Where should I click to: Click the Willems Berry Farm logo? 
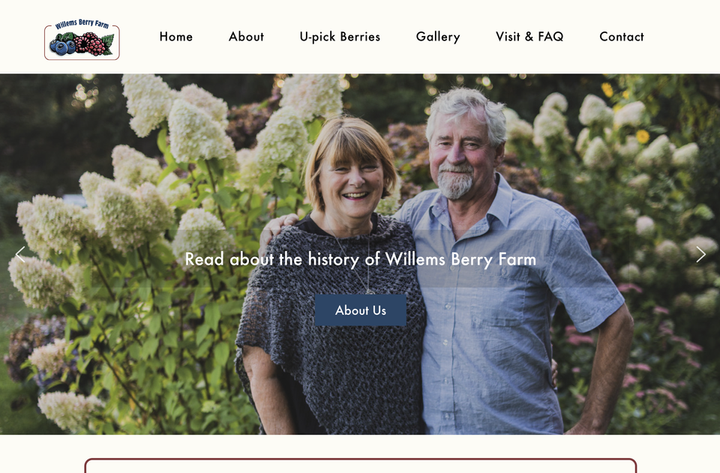tap(82, 39)
